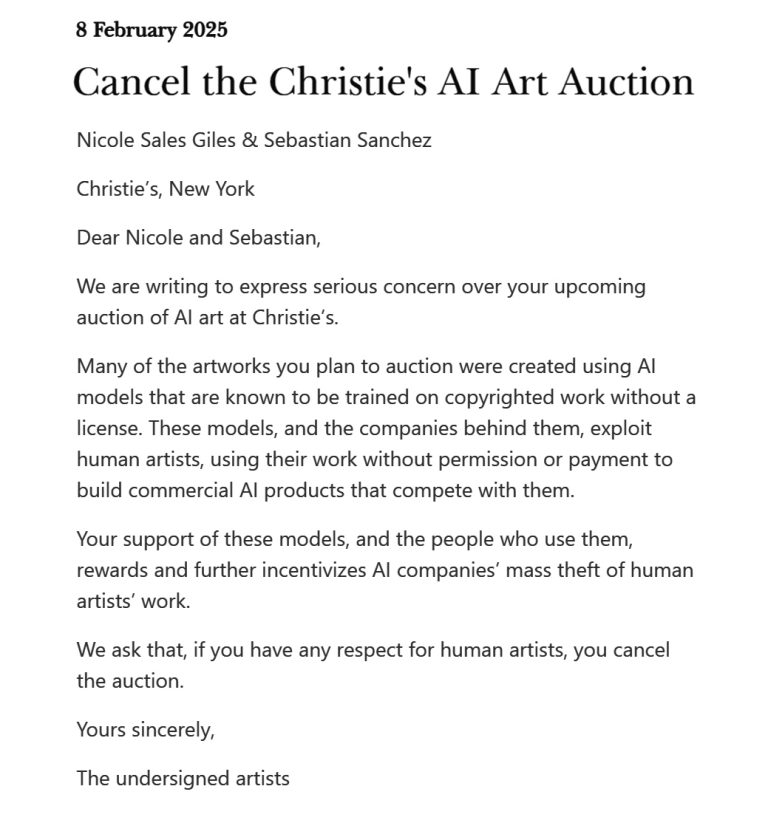Click the line build commercial AI products

(325, 491)
